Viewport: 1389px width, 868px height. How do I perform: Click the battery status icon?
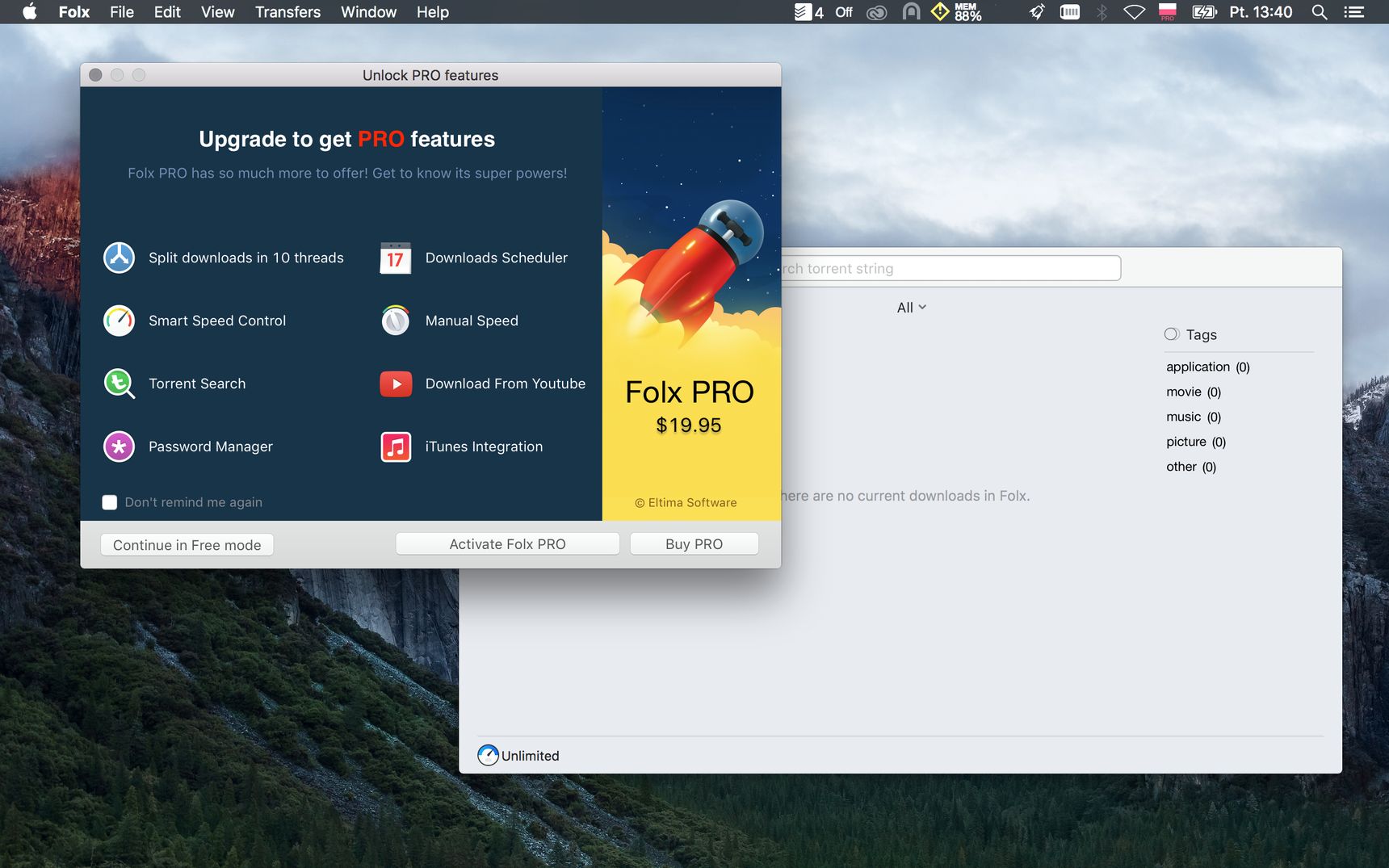[x=1204, y=12]
